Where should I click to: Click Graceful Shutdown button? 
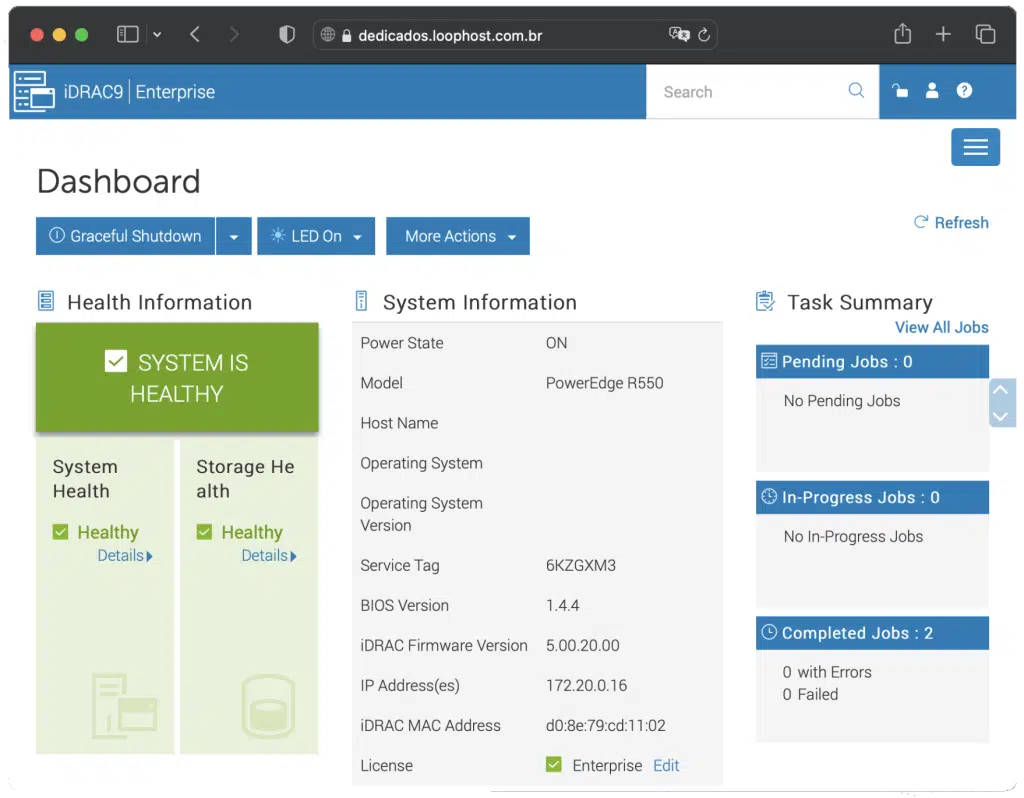coord(125,236)
